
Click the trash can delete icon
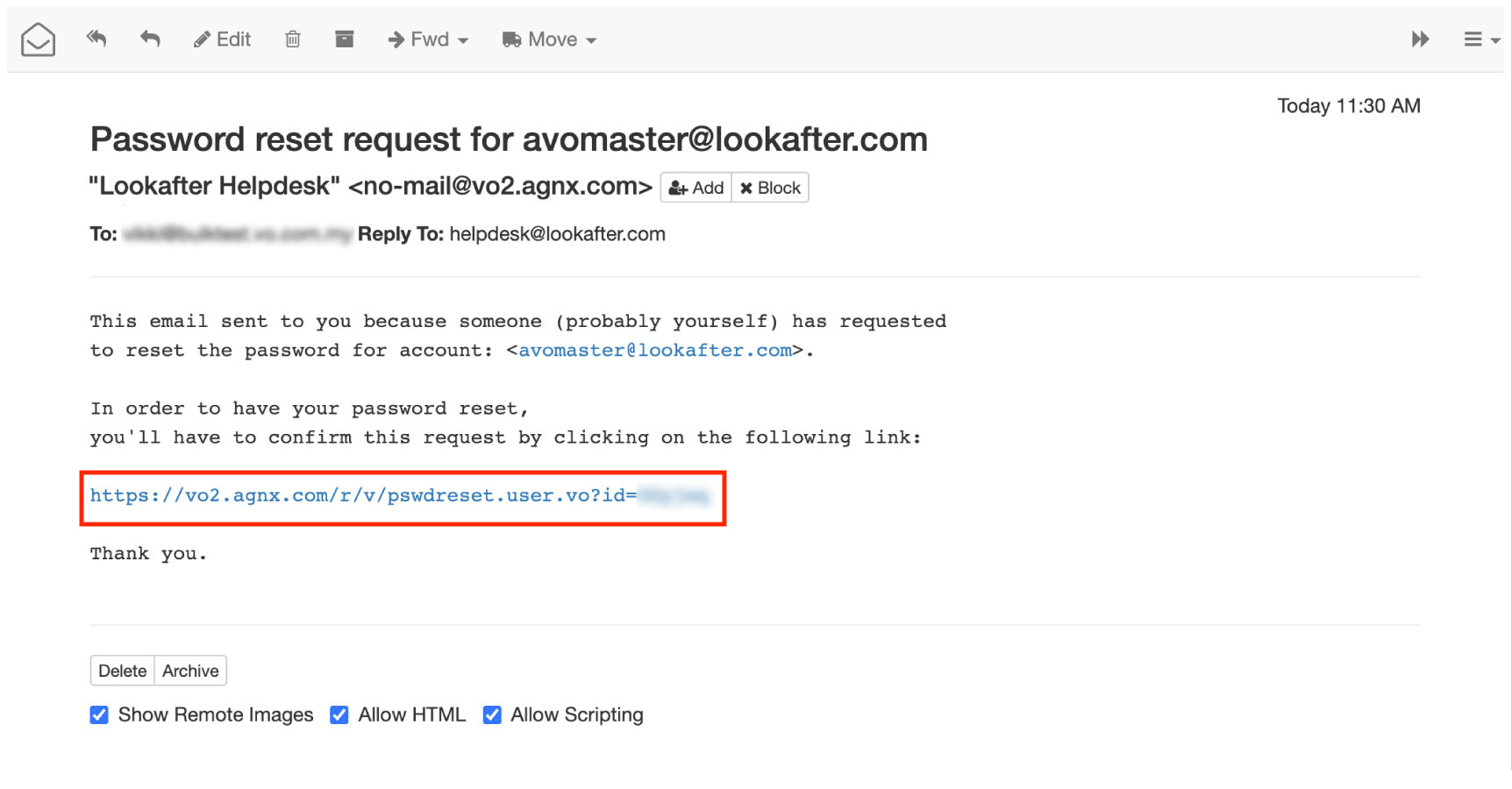pyautogui.click(x=293, y=39)
